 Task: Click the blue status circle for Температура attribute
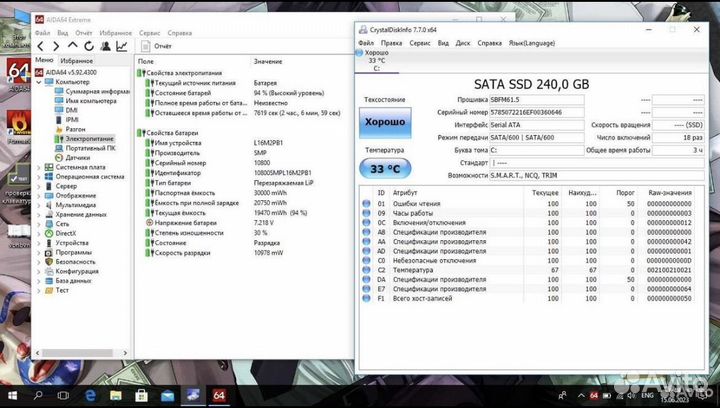[366, 269]
